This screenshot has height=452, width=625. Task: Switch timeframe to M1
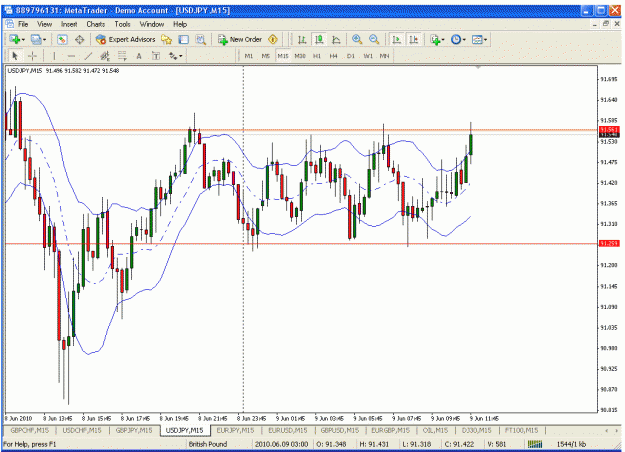(249, 56)
